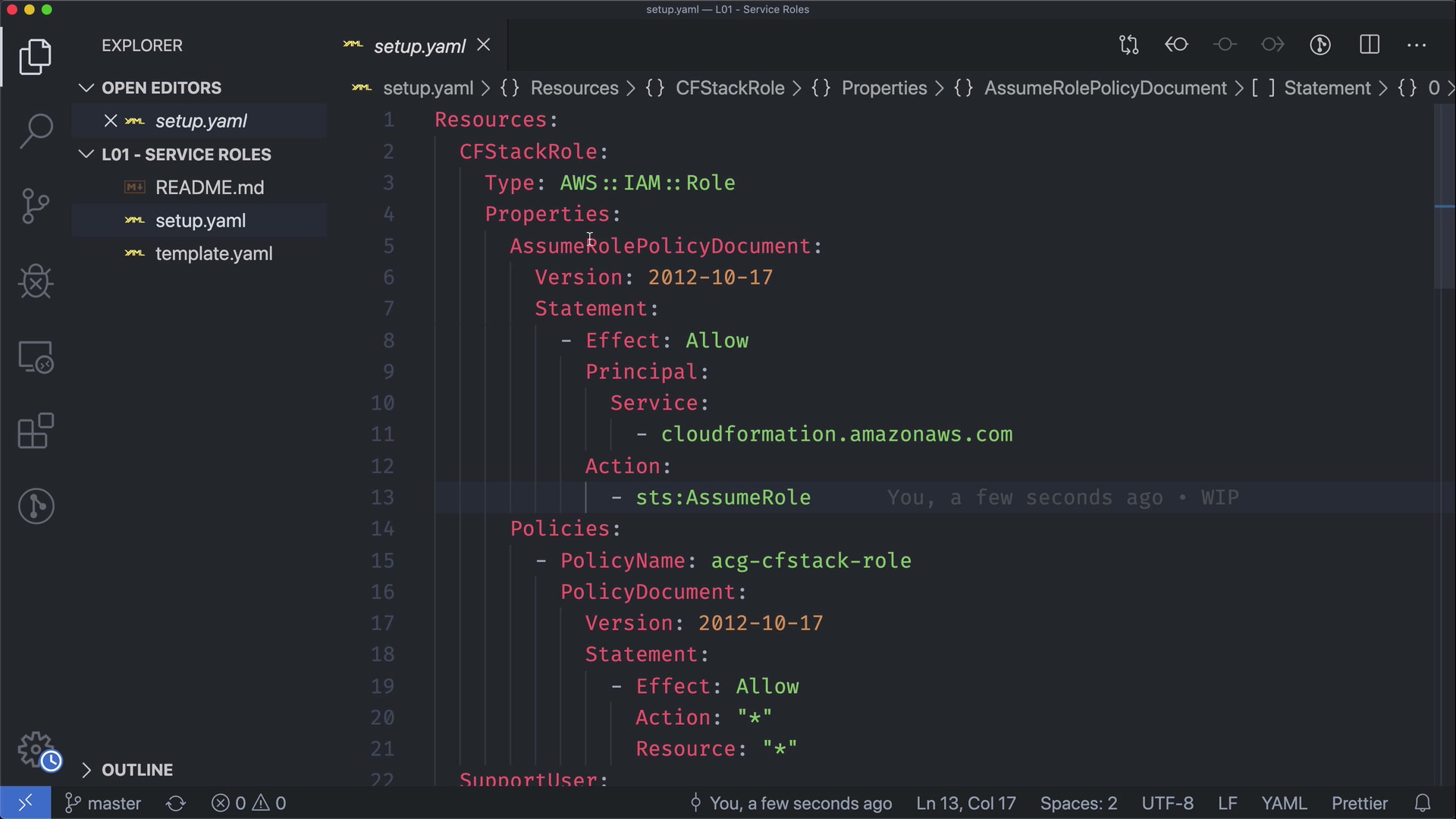Open template.yaml in the file tree
This screenshot has height=819, width=1456.
tap(214, 254)
